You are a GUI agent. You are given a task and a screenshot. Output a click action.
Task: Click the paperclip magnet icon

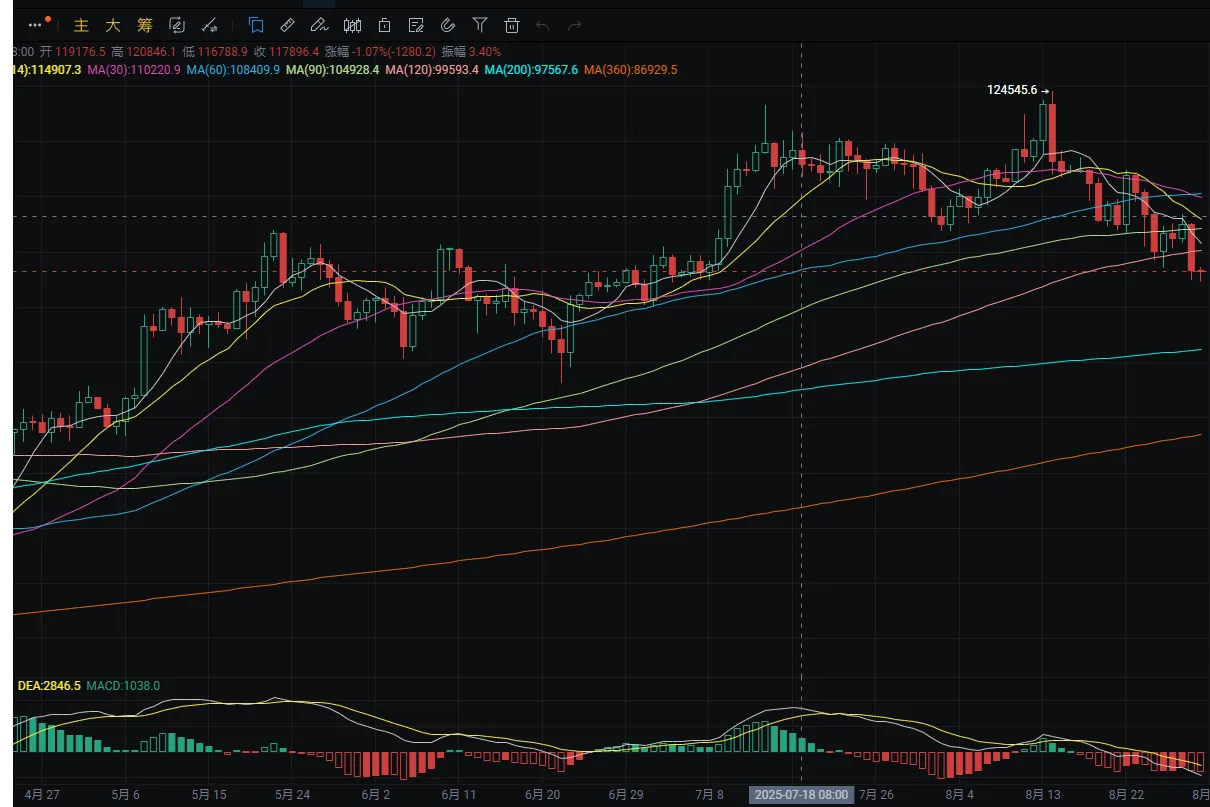(x=448, y=25)
